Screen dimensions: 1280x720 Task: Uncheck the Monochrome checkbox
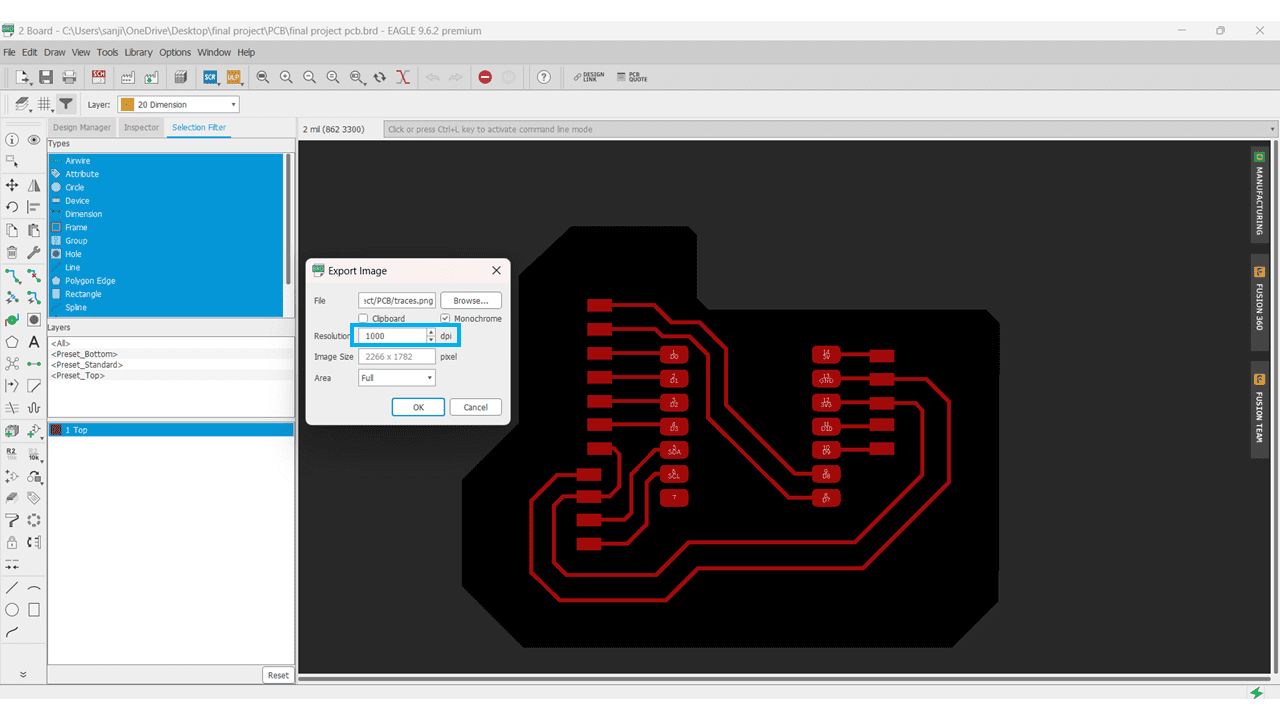click(x=446, y=319)
